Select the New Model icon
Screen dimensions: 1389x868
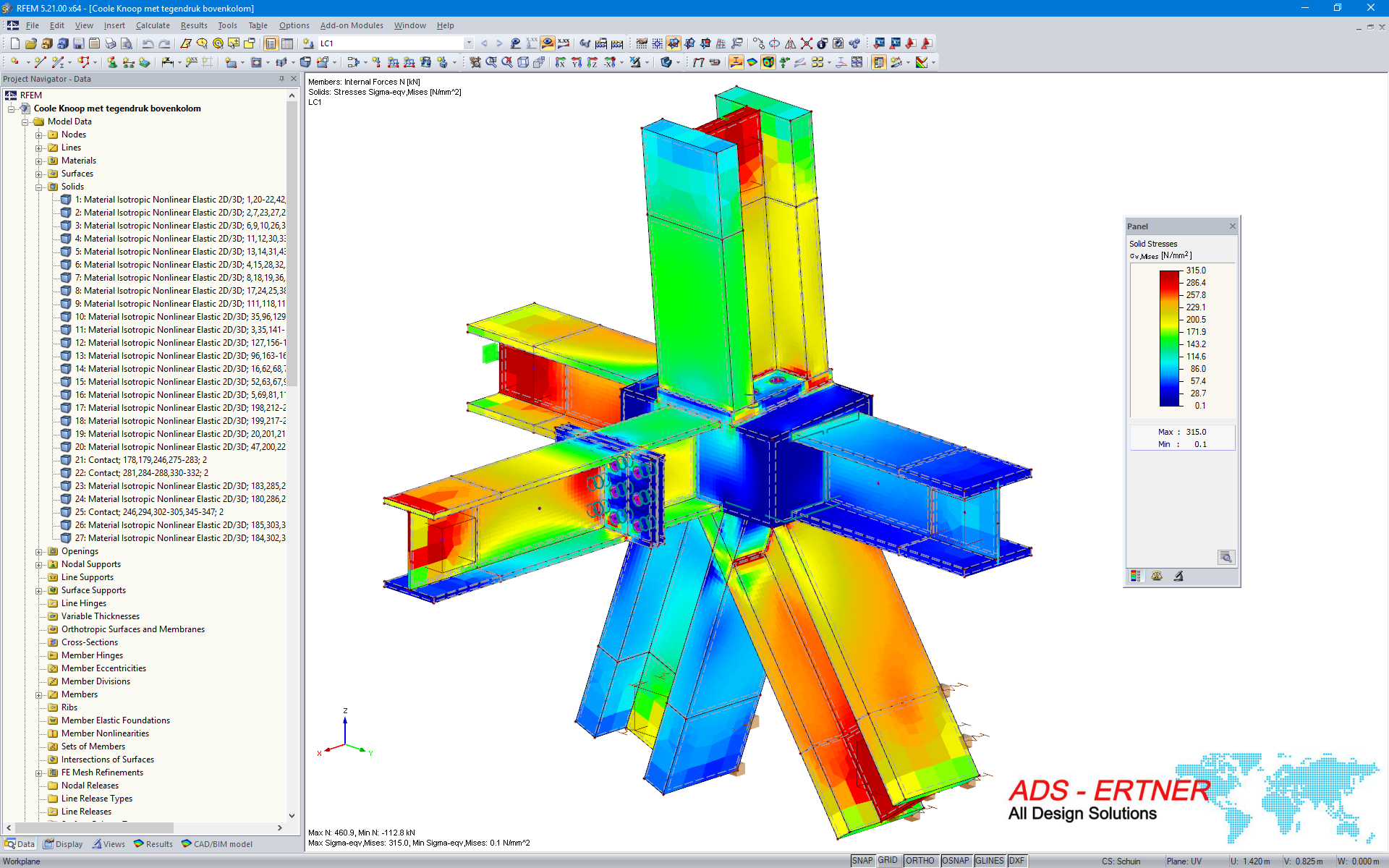pyautogui.click(x=14, y=43)
